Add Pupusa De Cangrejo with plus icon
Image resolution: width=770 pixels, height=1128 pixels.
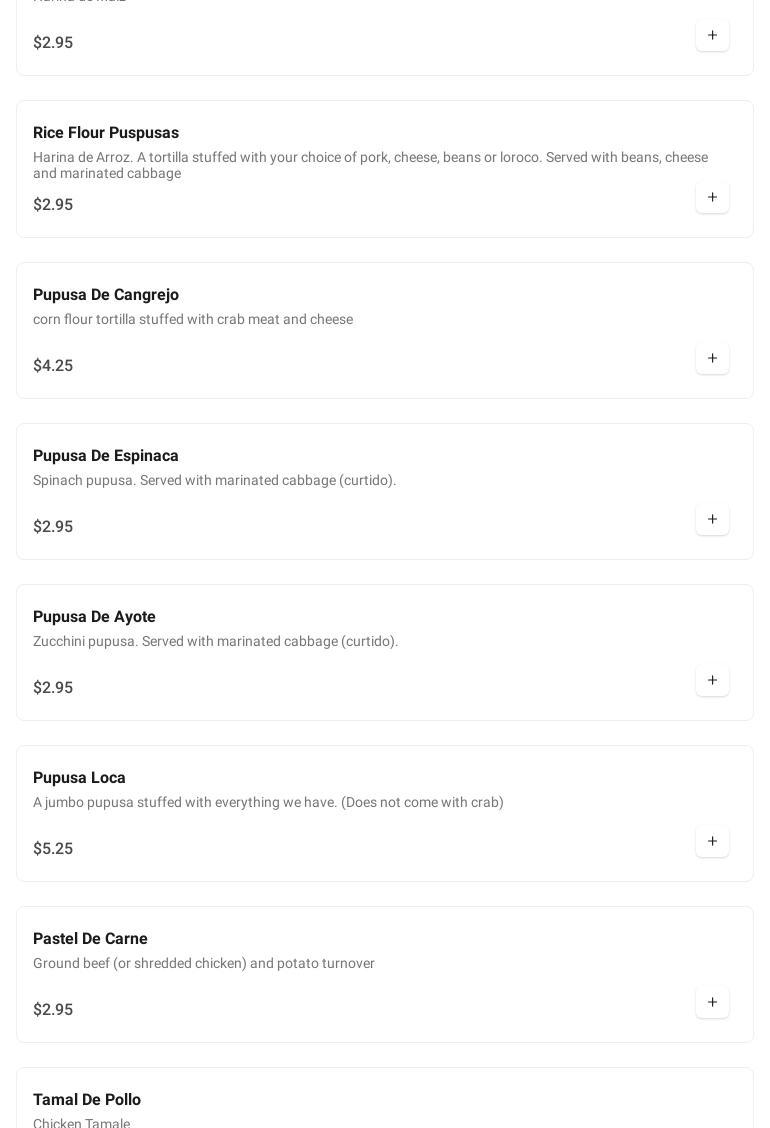[712, 358]
